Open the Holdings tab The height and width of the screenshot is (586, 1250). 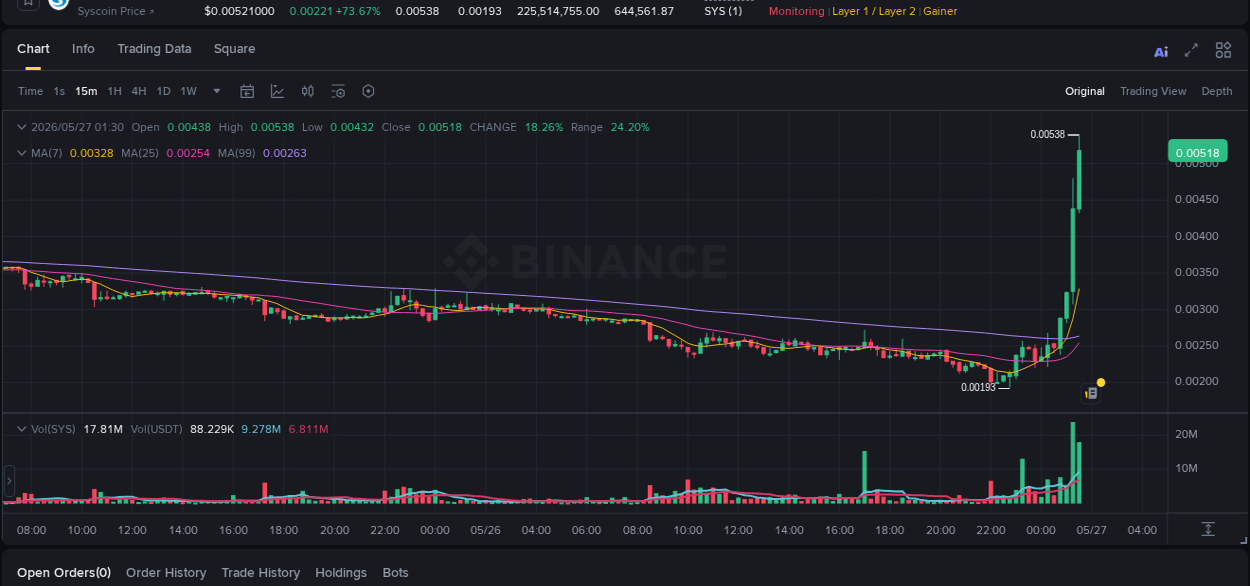click(341, 573)
